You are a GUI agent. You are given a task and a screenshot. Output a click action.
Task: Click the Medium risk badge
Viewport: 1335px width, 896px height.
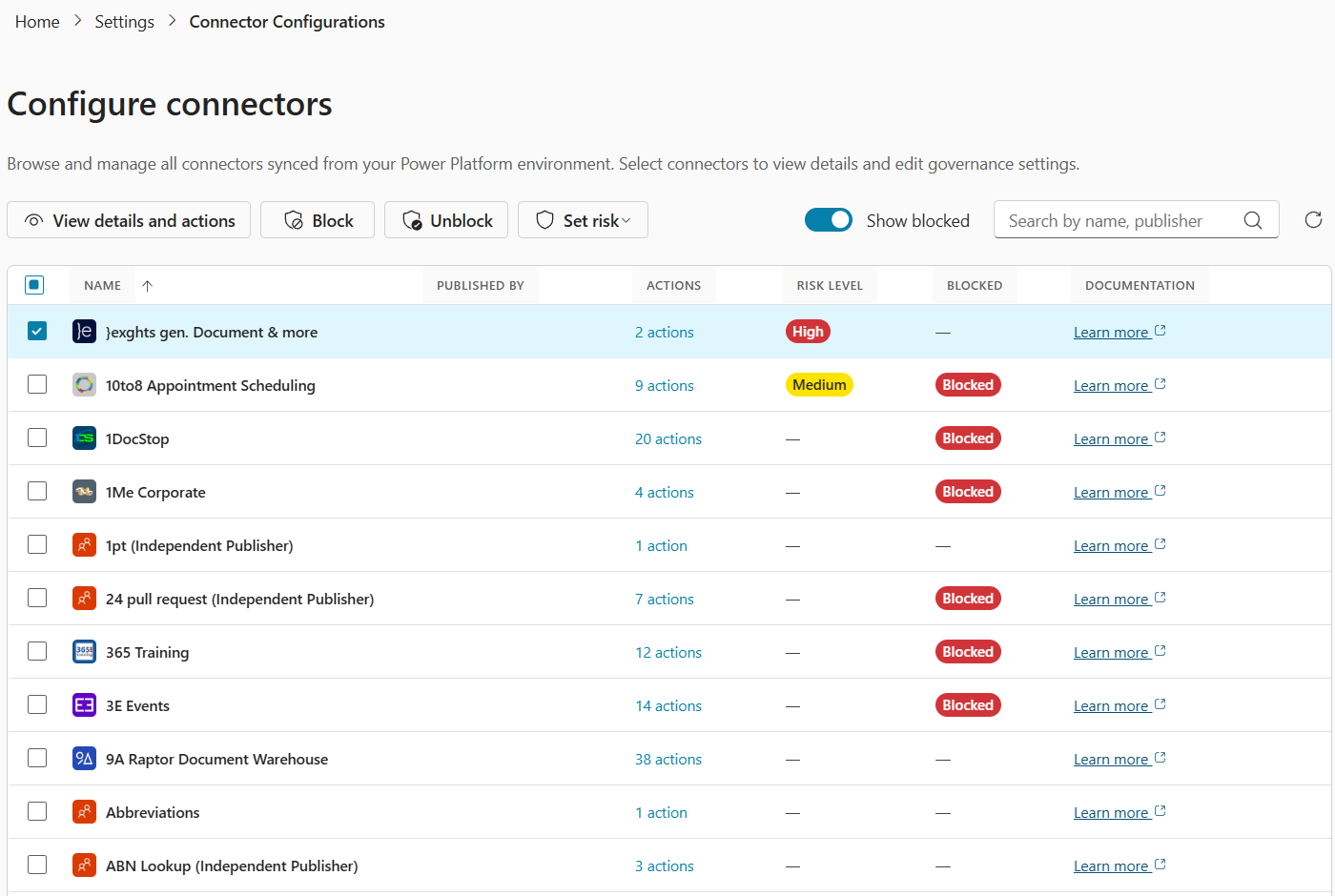[x=819, y=384]
